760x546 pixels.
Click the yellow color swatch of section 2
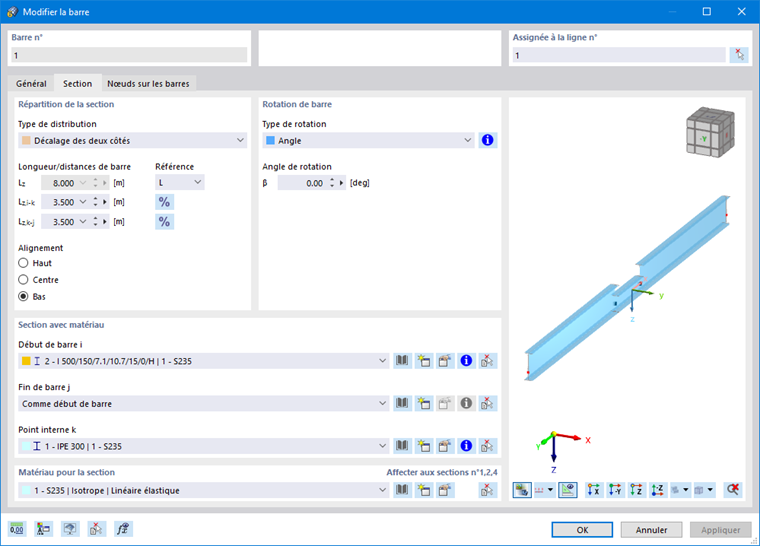pos(26,361)
